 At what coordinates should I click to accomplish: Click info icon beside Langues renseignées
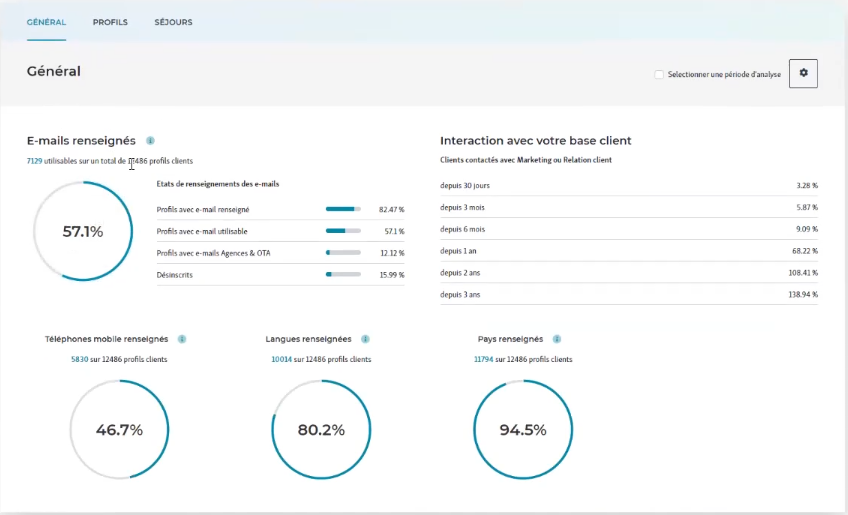click(366, 339)
